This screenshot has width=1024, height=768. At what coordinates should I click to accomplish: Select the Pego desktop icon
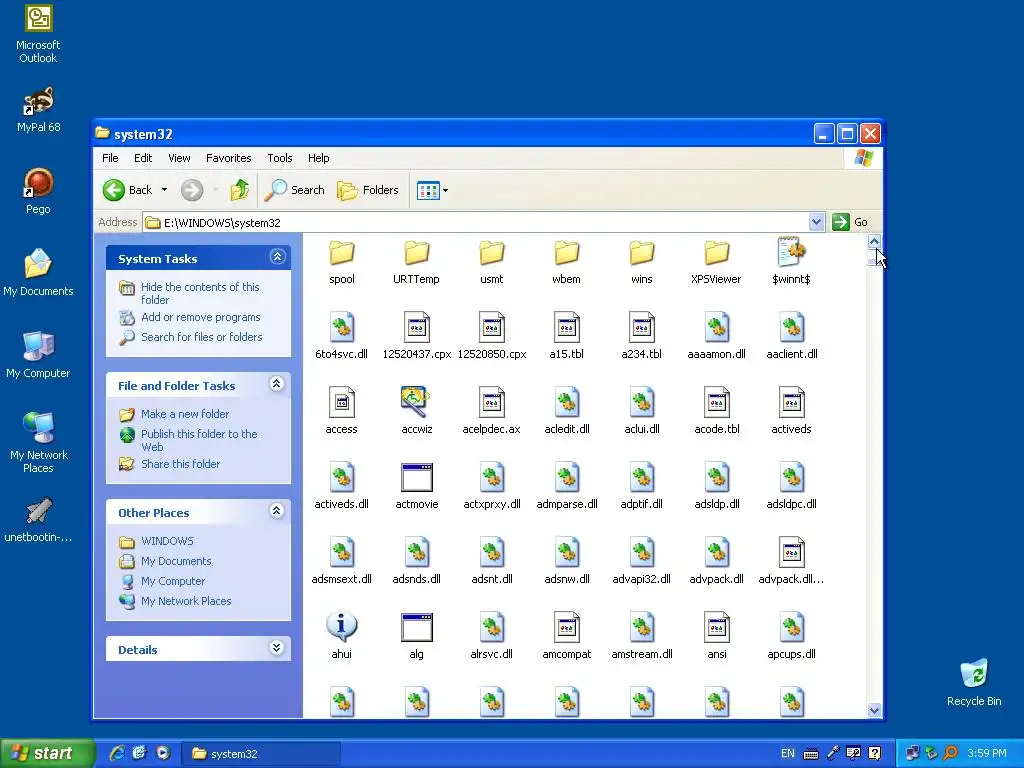[38, 191]
